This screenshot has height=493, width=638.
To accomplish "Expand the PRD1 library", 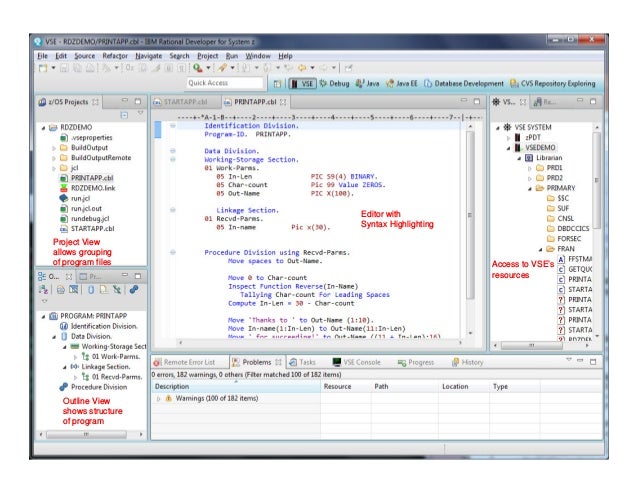I will click(529, 168).
